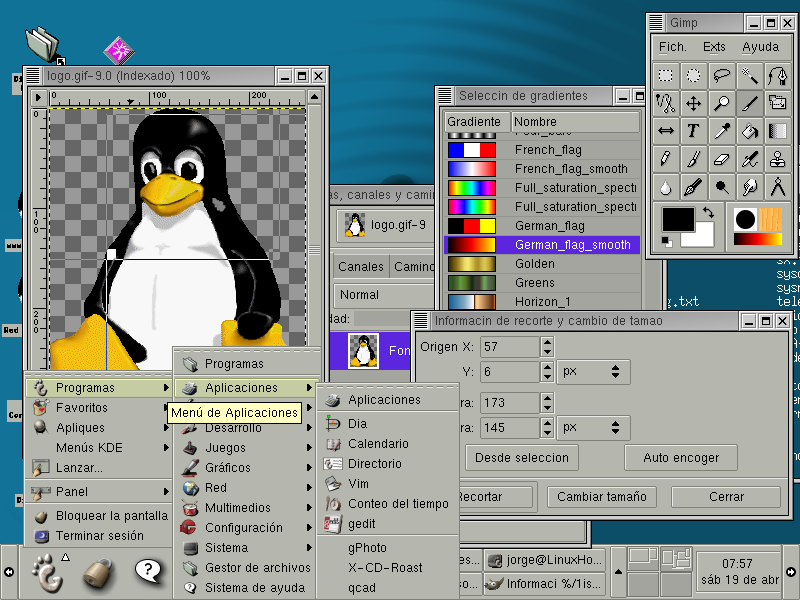Image resolution: width=800 pixels, height=600 pixels.
Task: Open the active wood pattern indicator
Action: pos(770,219)
